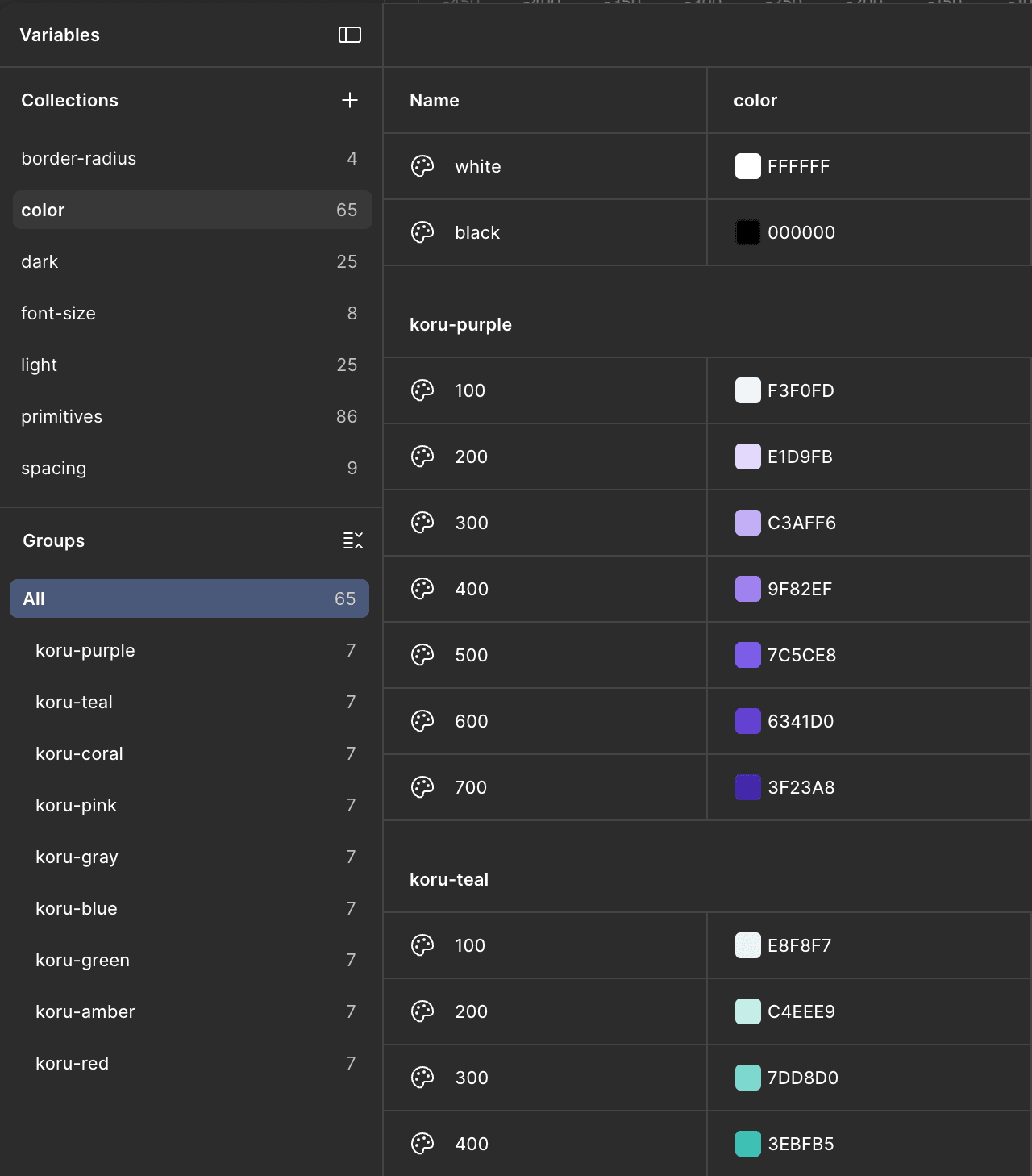Click the color mode column header
Image resolution: width=1032 pixels, height=1176 pixels.
coord(755,100)
